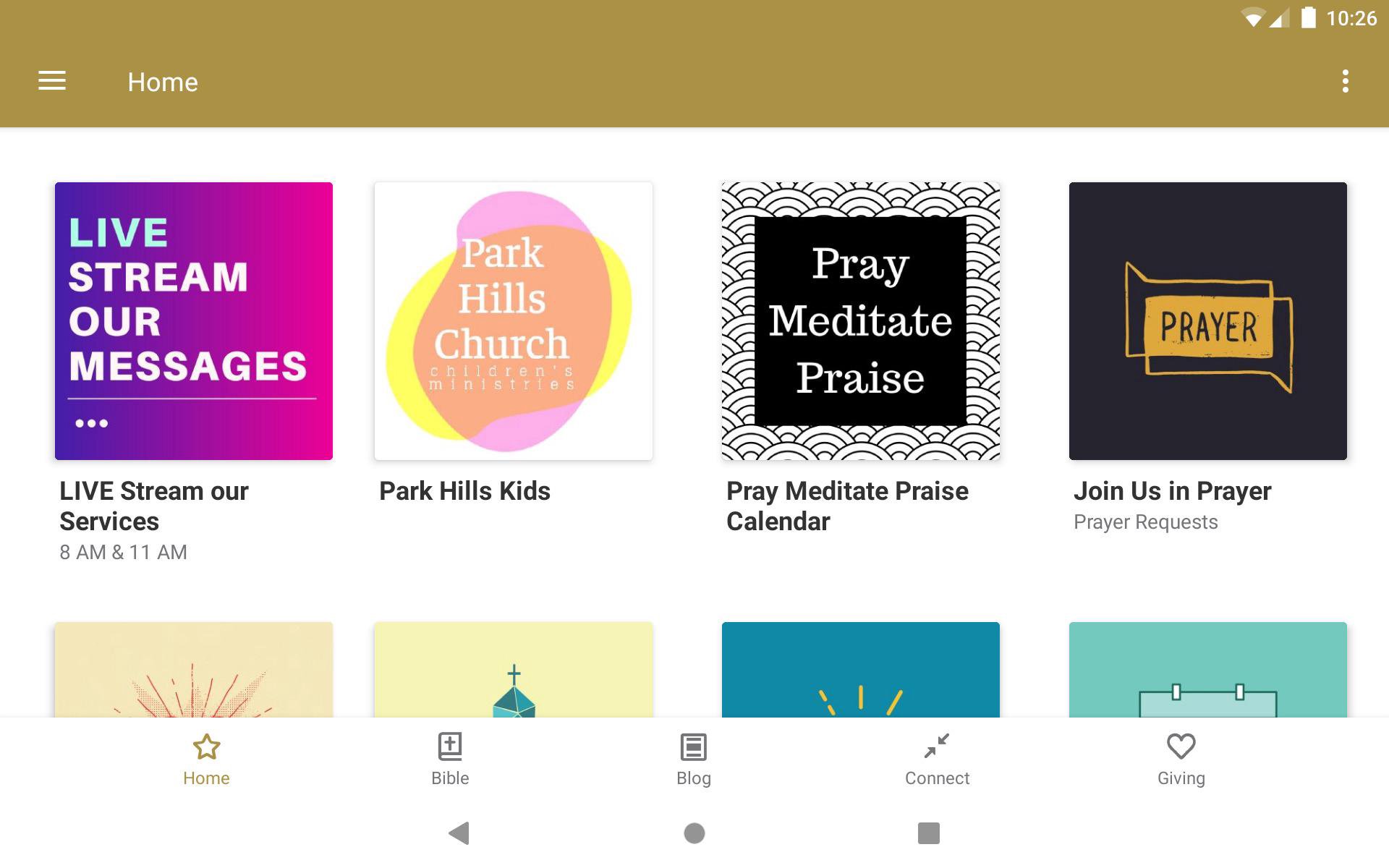Switch to the Bible tab label
1389x868 pixels.
coord(450,778)
